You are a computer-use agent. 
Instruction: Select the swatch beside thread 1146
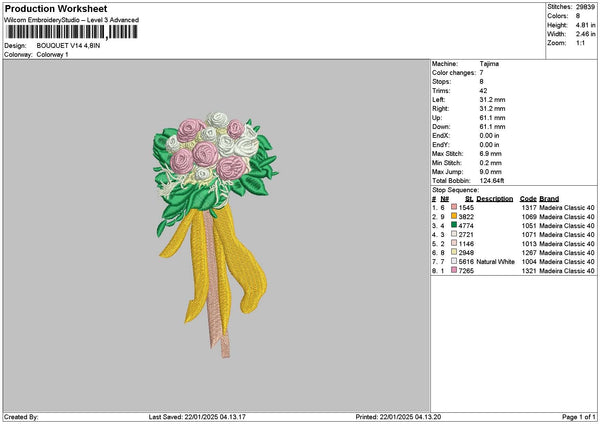pyautogui.click(x=454, y=243)
